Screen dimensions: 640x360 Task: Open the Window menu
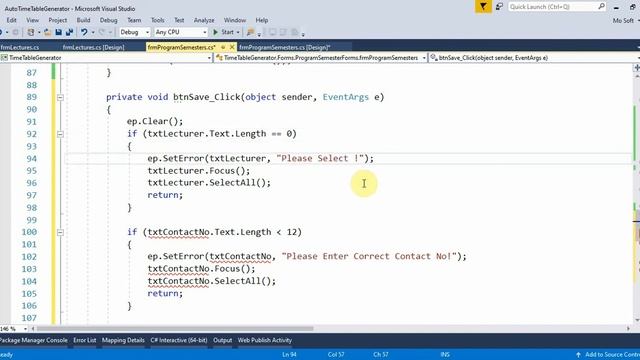pyautogui.click(x=235, y=20)
